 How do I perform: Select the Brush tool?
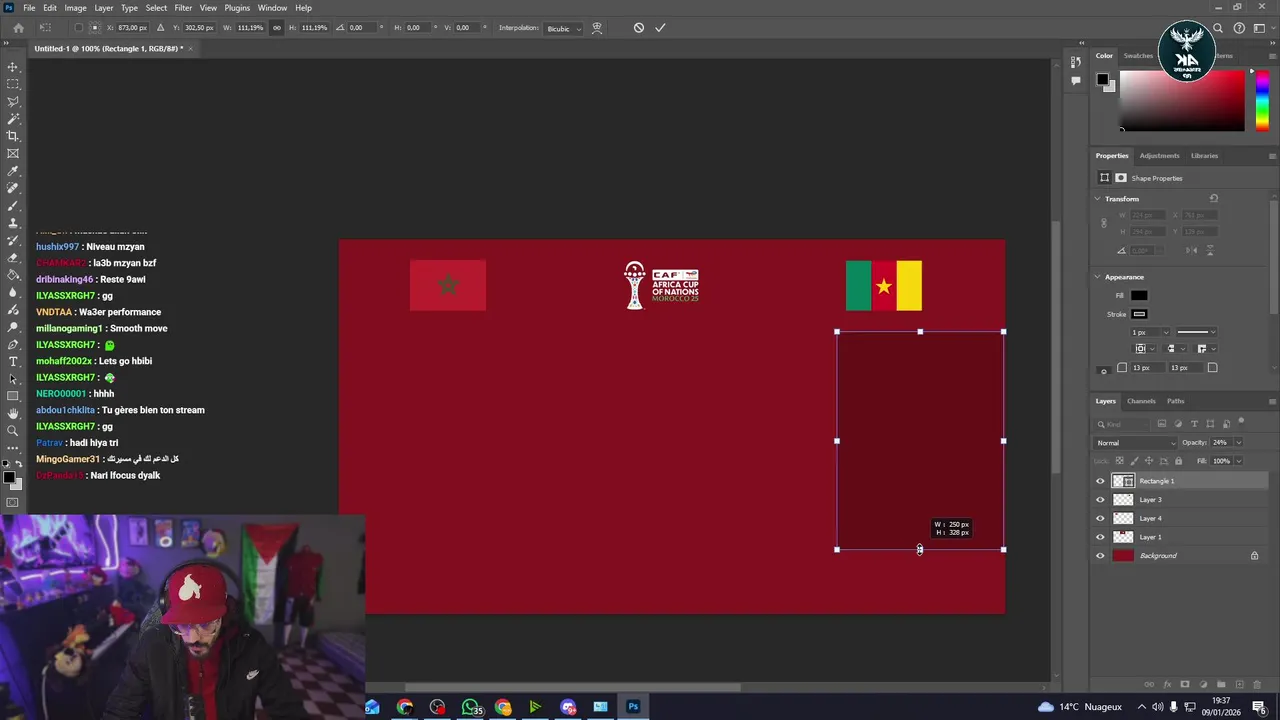13,206
